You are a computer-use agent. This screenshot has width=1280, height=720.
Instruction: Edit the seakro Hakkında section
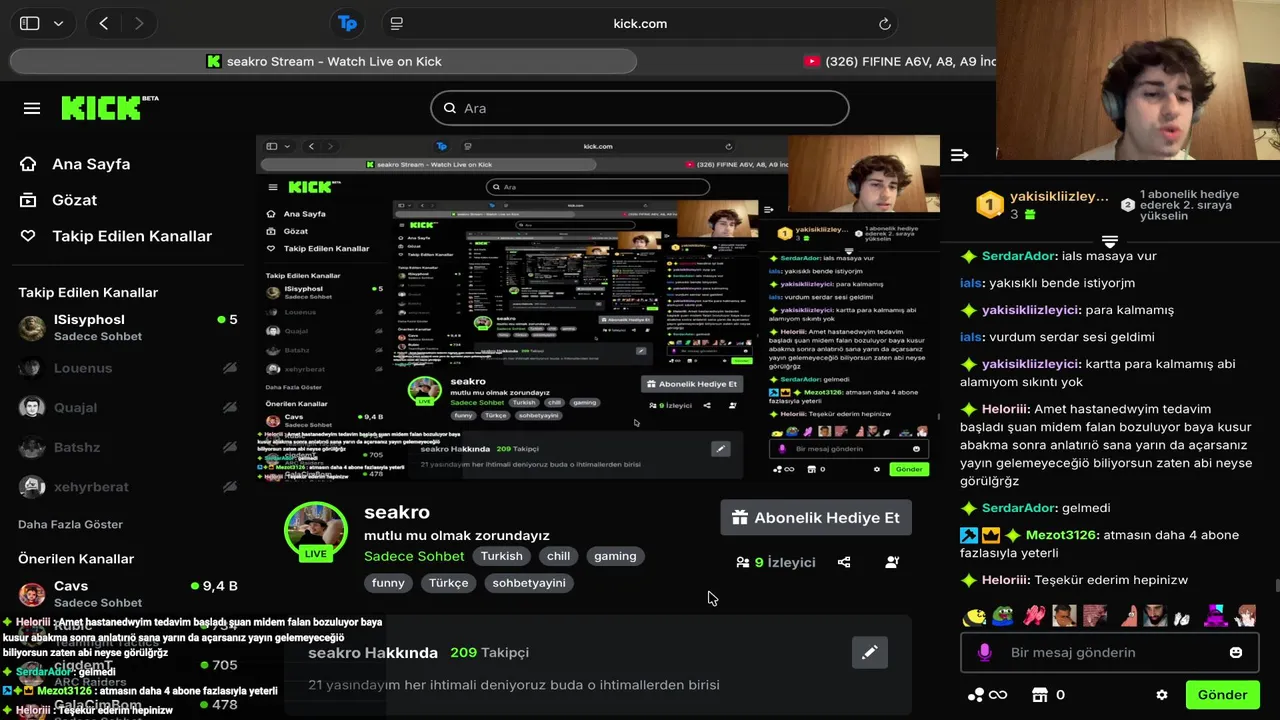click(x=870, y=652)
